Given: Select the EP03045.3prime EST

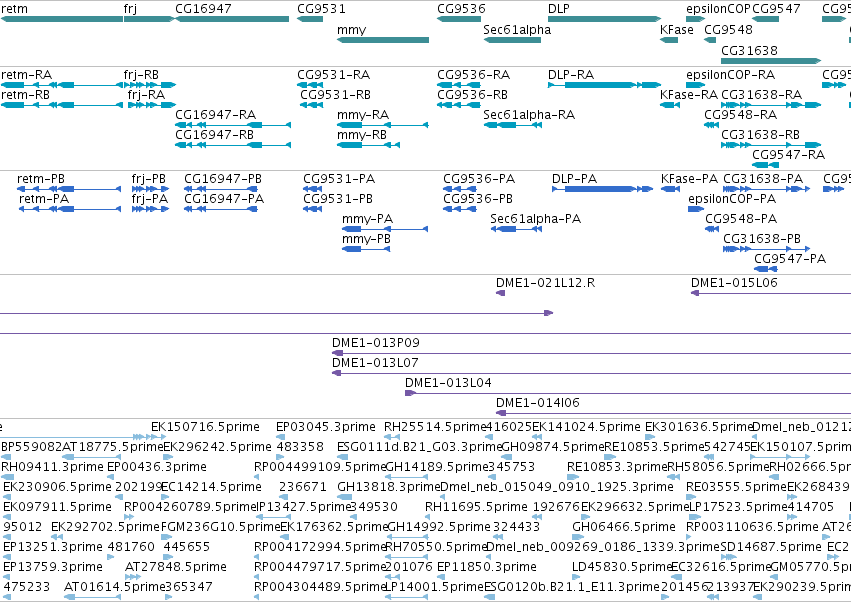Looking at the screenshot, I should pos(280,437).
